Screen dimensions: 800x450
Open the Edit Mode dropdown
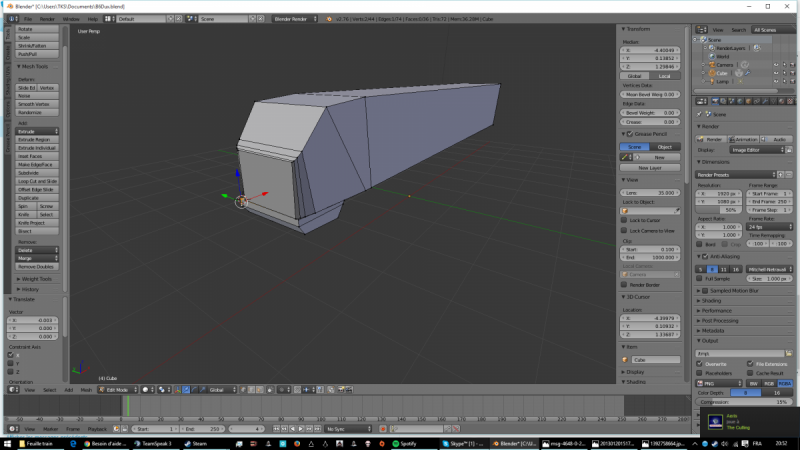tap(118, 390)
